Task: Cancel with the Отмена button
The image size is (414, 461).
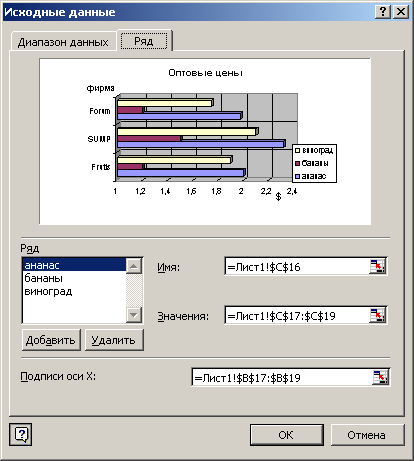Action: [367, 435]
